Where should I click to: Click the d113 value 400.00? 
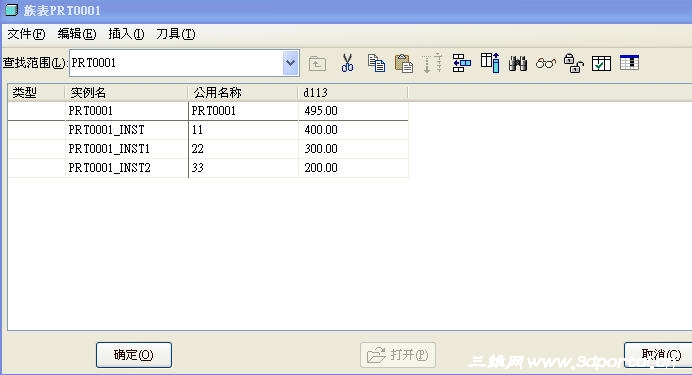point(353,130)
